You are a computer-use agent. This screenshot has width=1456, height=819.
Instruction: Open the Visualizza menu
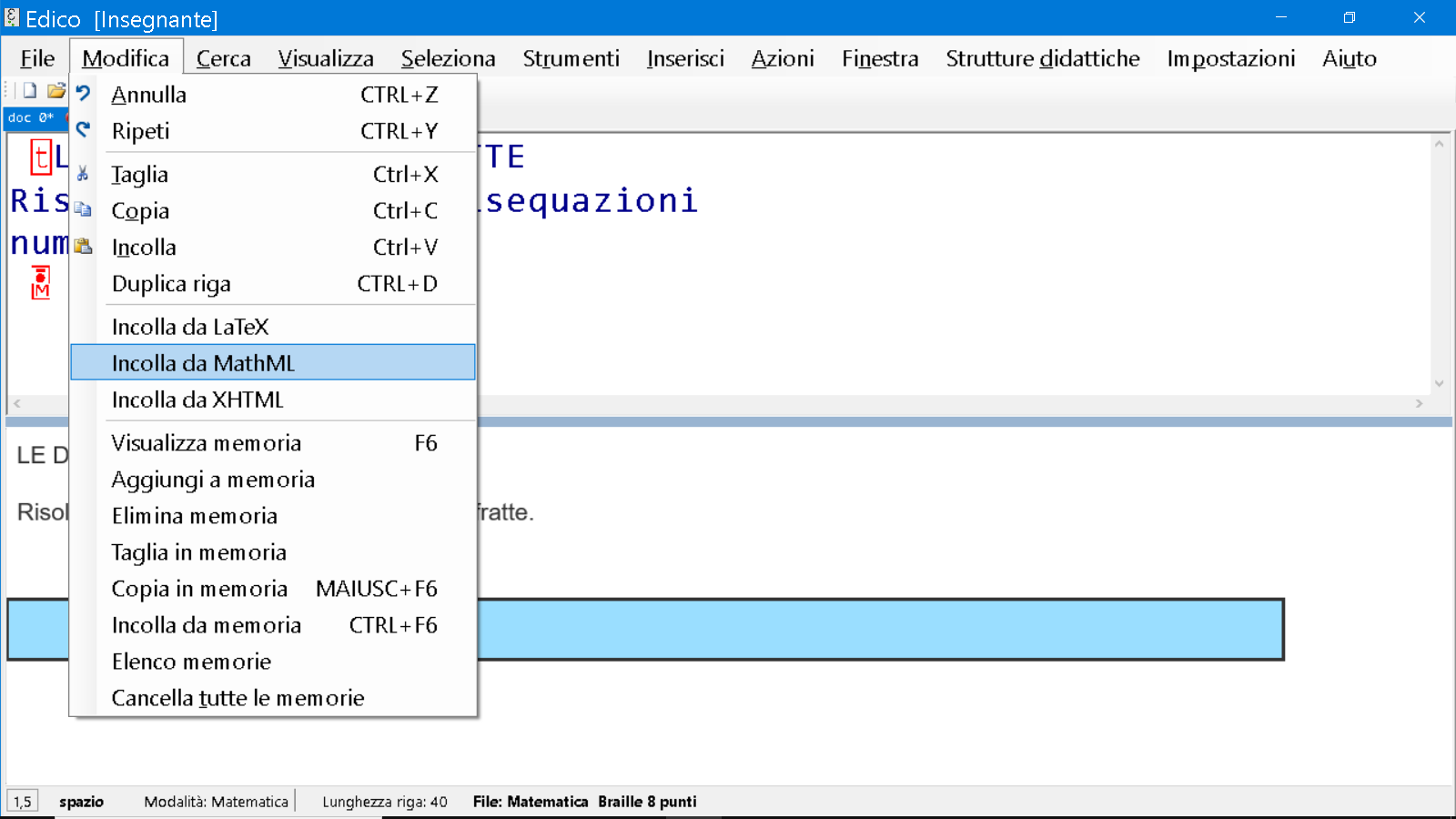(x=326, y=58)
